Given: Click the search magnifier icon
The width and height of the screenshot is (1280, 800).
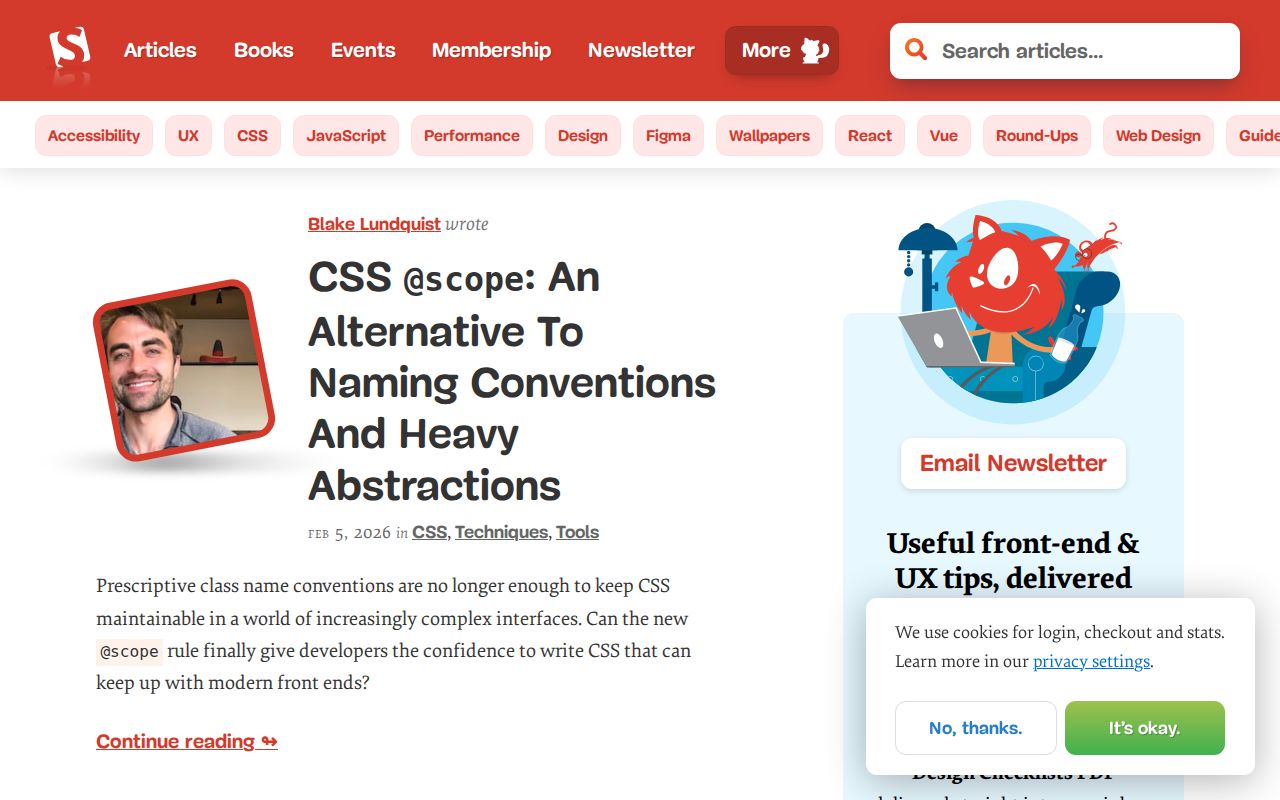Looking at the screenshot, I should click(915, 49).
